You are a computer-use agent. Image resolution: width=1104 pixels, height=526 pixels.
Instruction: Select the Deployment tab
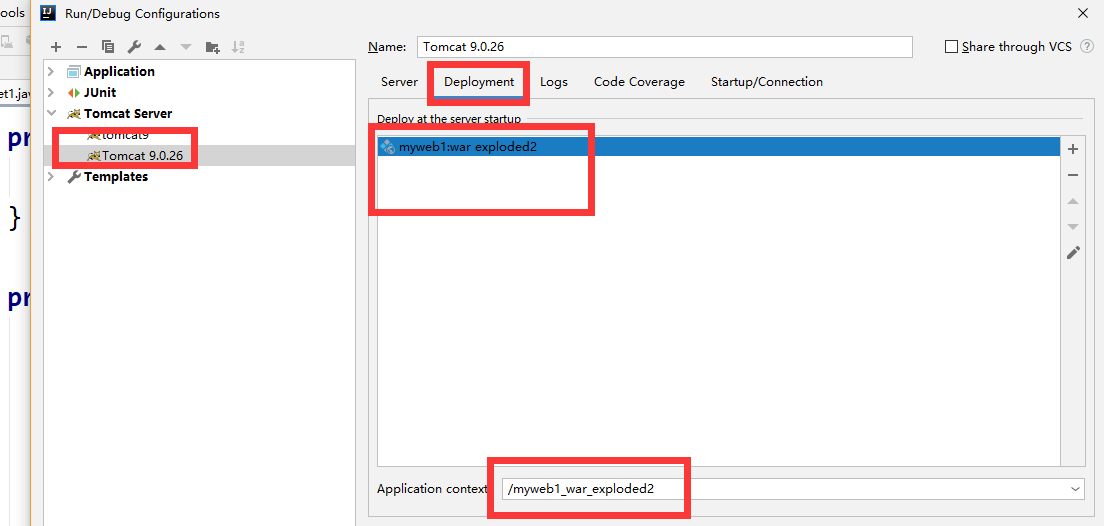coord(479,82)
